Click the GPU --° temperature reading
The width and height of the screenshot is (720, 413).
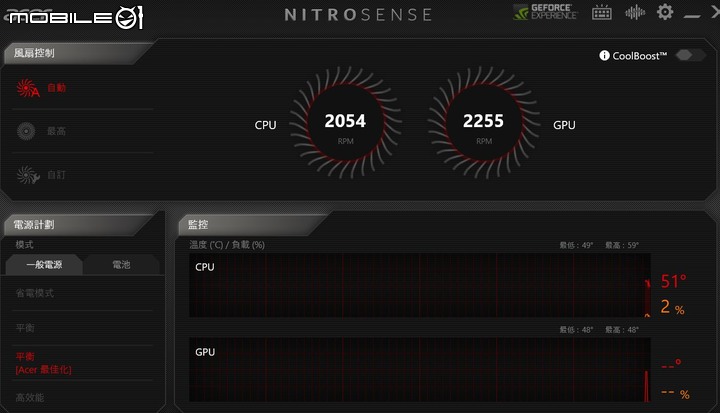pyautogui.click(x=671, y=365)
